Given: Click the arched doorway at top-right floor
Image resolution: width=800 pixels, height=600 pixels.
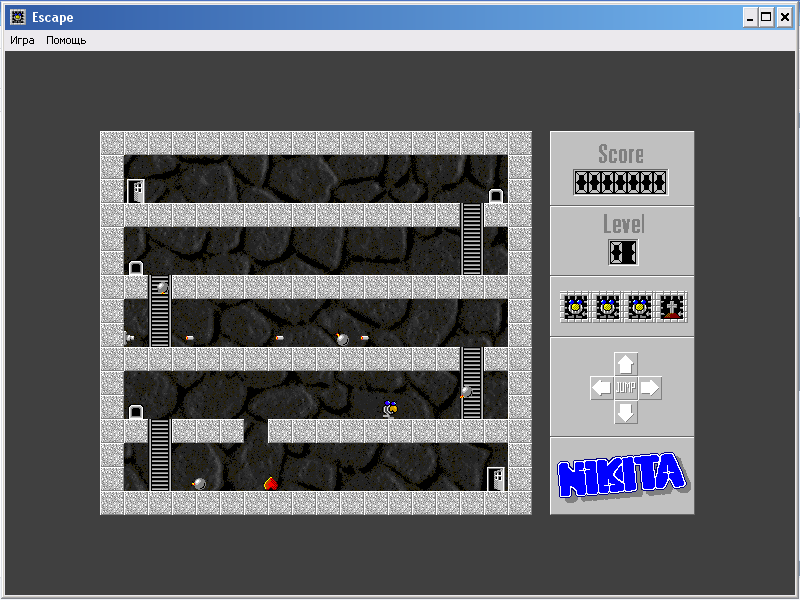Looking at the screenshot, I should [496, 195].
